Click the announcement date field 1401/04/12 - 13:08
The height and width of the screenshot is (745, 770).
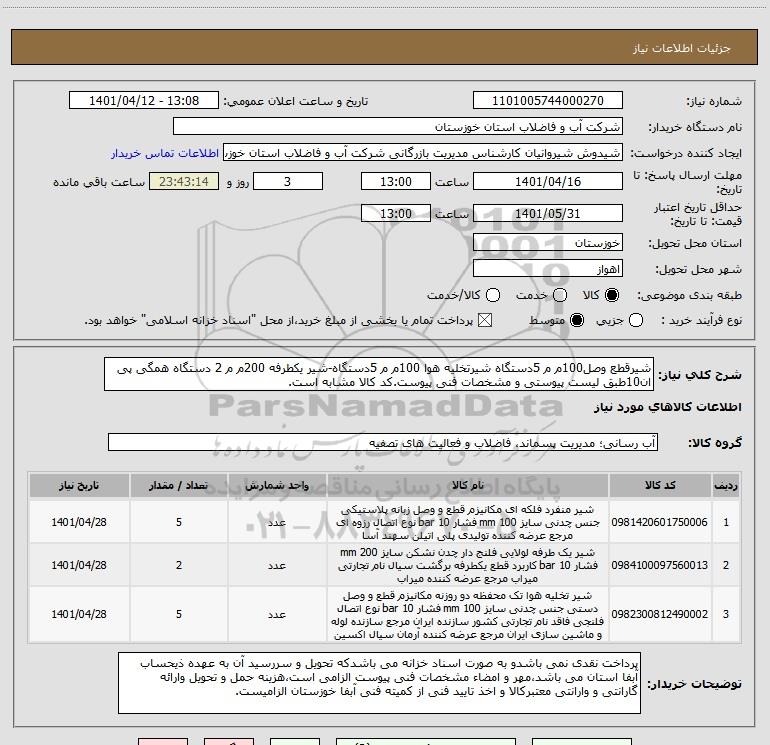(144, 101)
